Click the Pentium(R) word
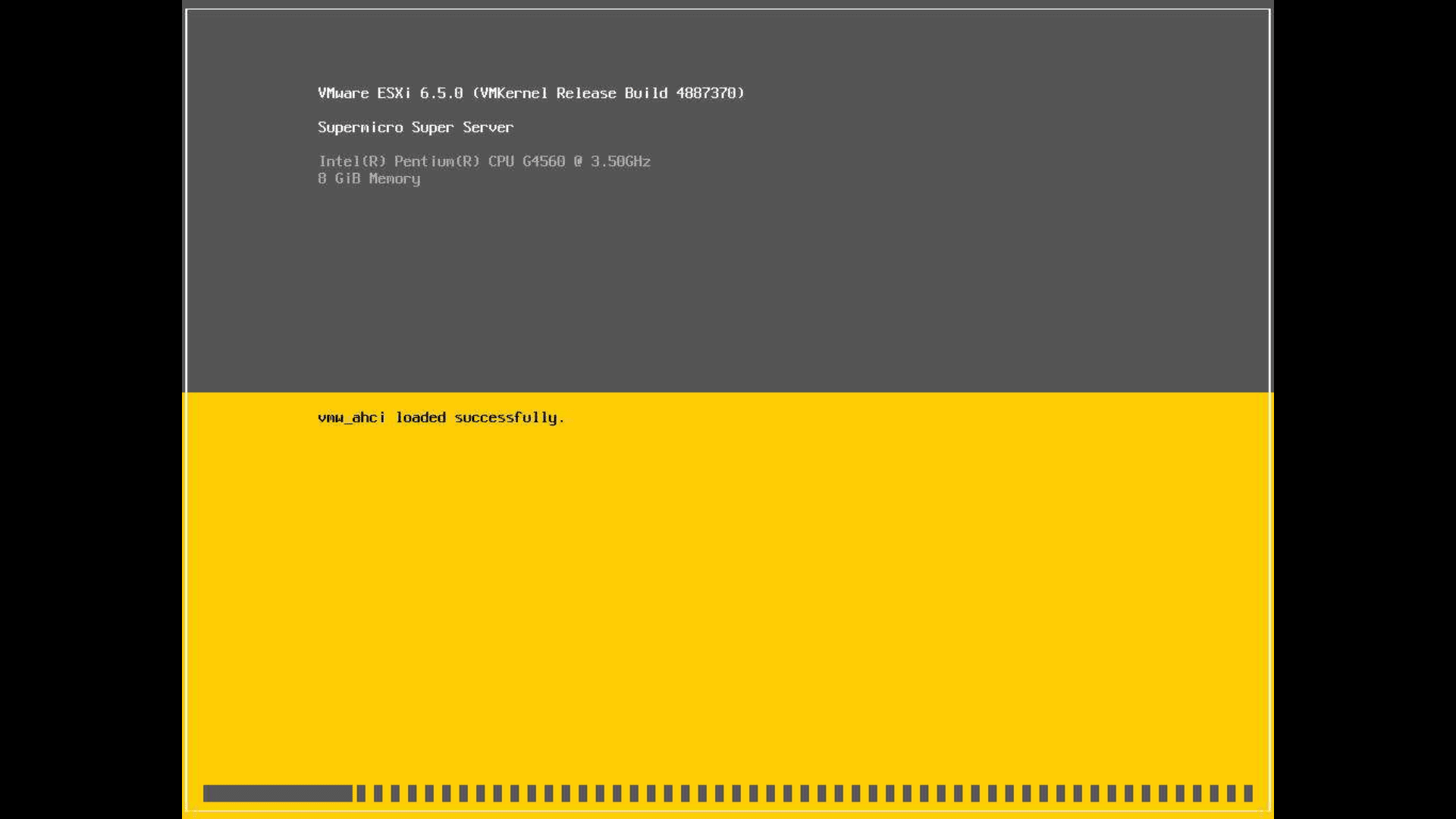This screenshot has height=819, width=1456. pos(437,162)
